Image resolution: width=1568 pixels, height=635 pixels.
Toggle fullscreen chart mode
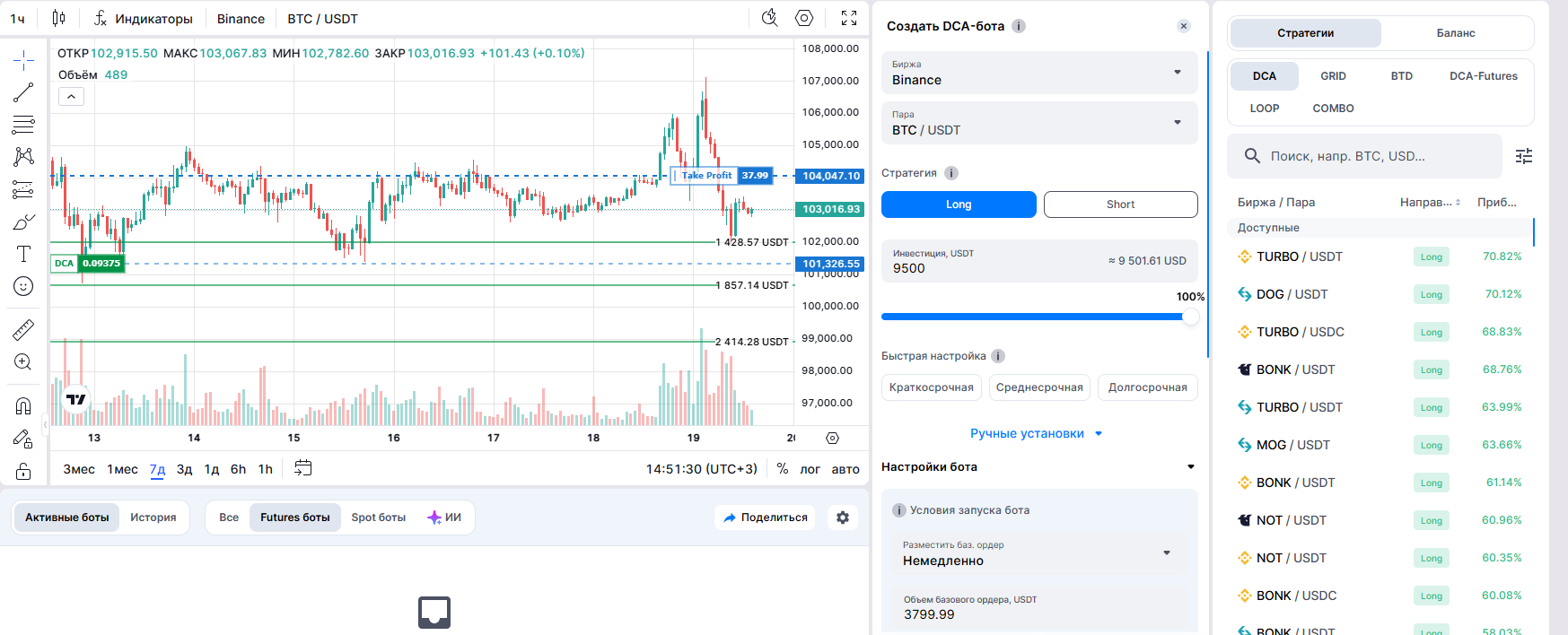[849, 18]
